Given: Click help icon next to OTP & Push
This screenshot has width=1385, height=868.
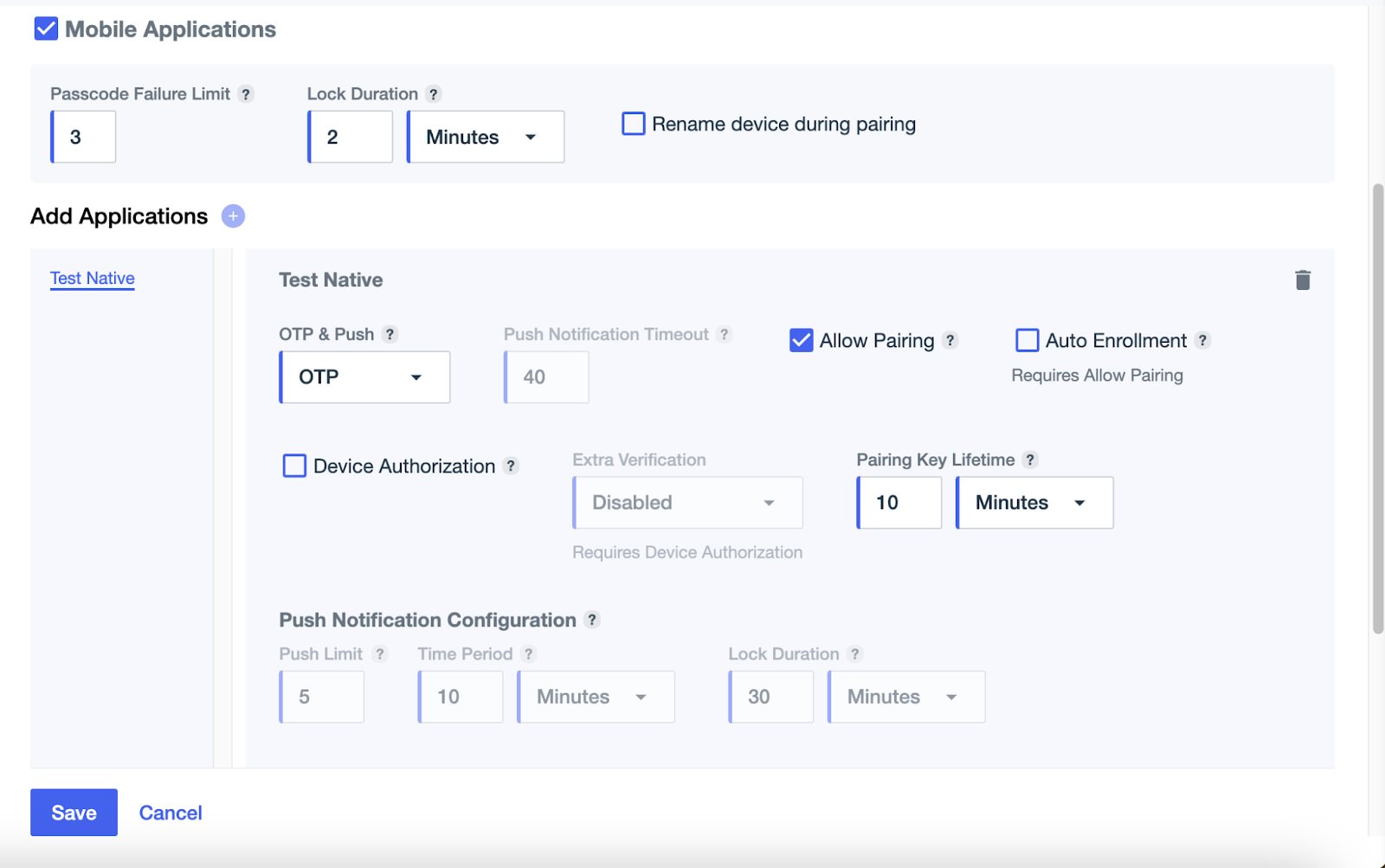Looking at the screenshot, I should (x=390, y=335).
